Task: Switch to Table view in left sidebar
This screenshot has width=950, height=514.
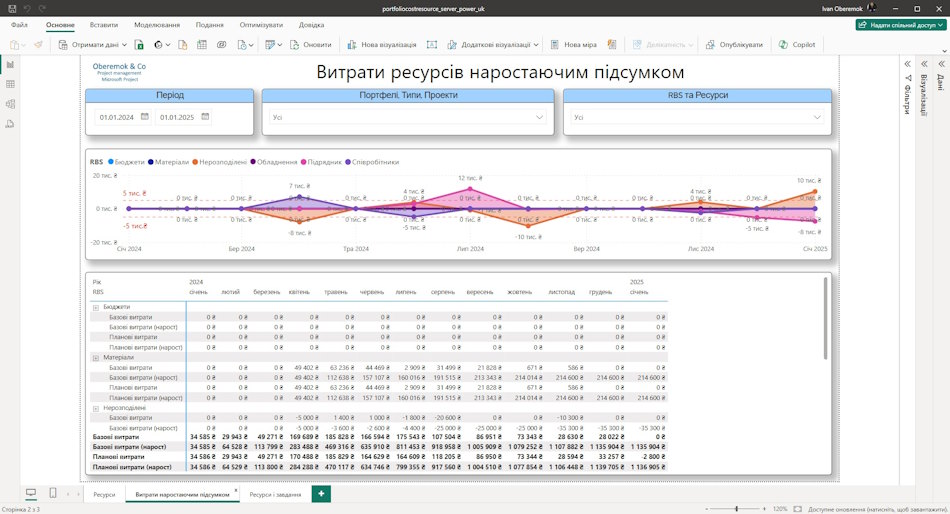Action: [10, 84]
